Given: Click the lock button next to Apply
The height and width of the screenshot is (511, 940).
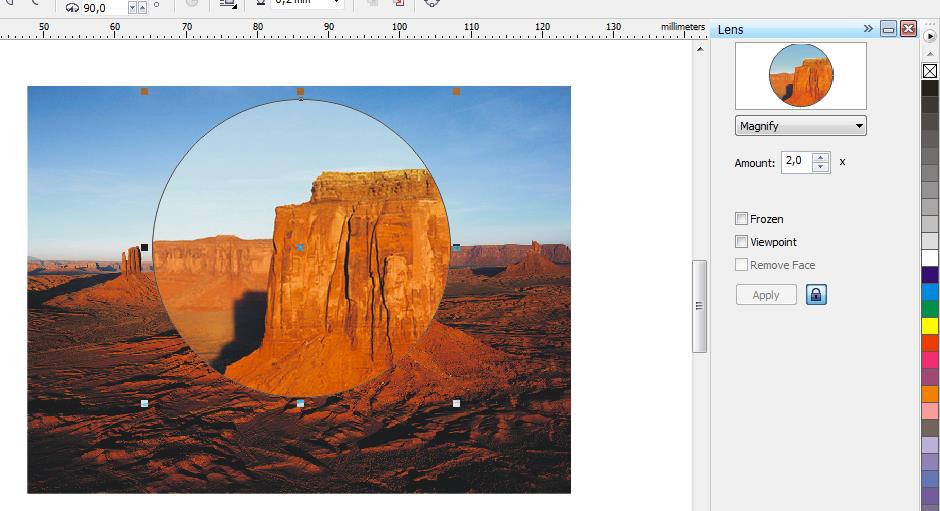Looking at the screenshot, I should (817, 294).
